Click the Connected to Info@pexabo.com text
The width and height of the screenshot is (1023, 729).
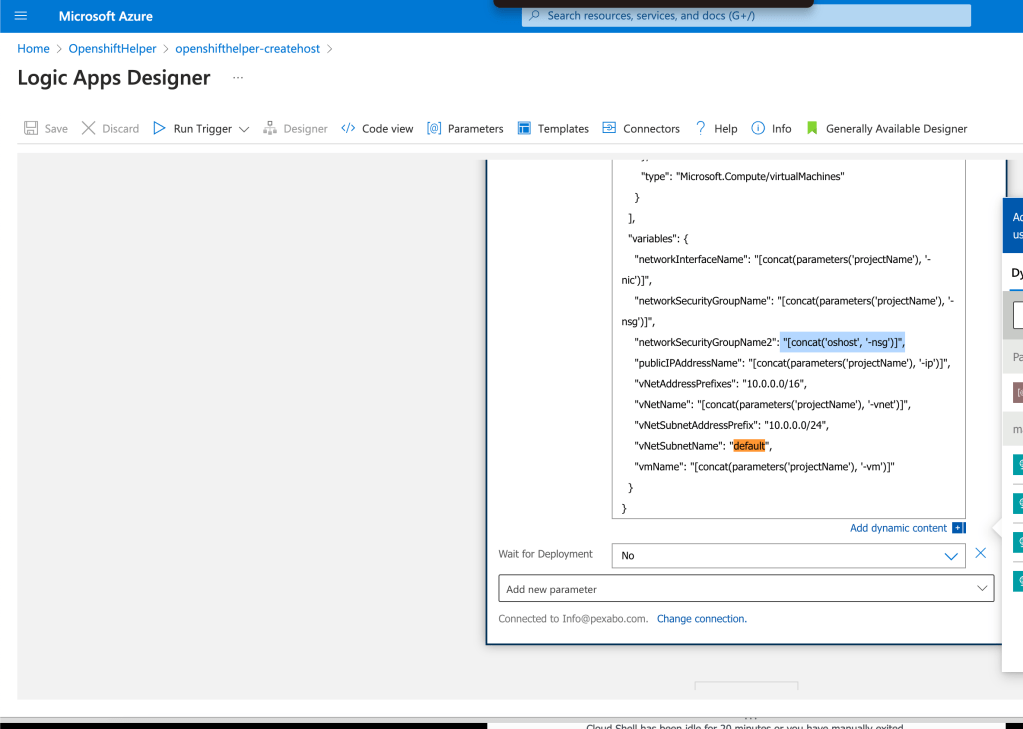coord(573,619)
